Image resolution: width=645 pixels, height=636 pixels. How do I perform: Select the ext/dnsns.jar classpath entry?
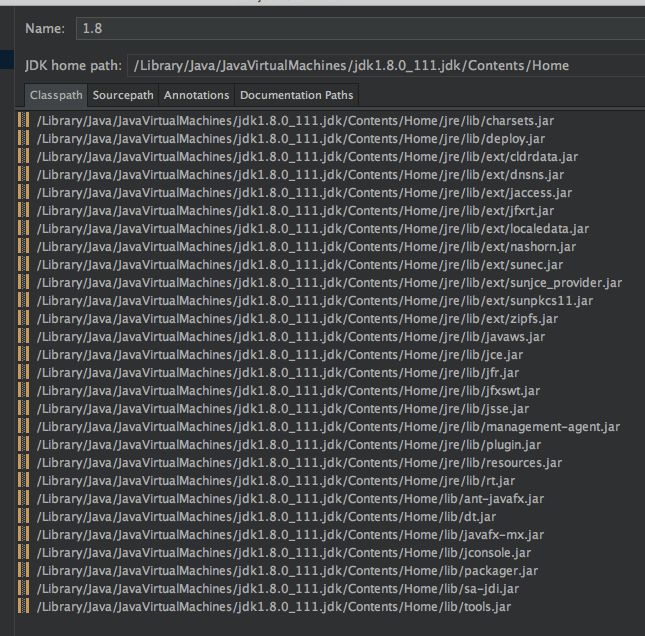pyautogui.click(x=300, y=174)
